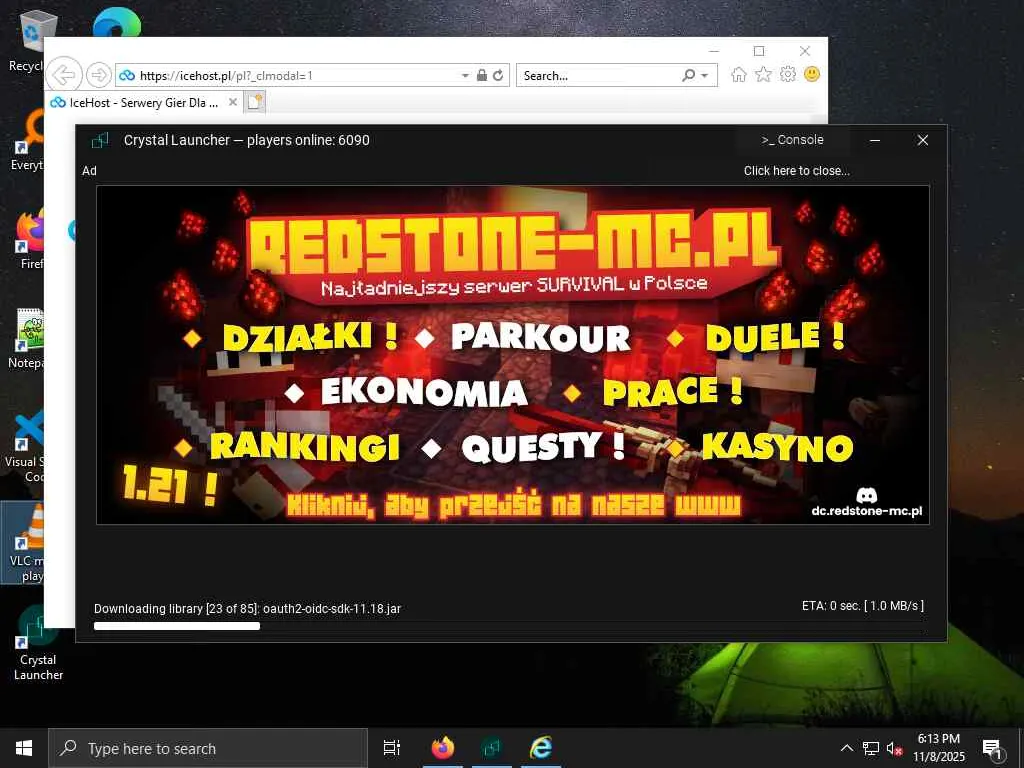Close the IceHost tab

pos(232,102)
